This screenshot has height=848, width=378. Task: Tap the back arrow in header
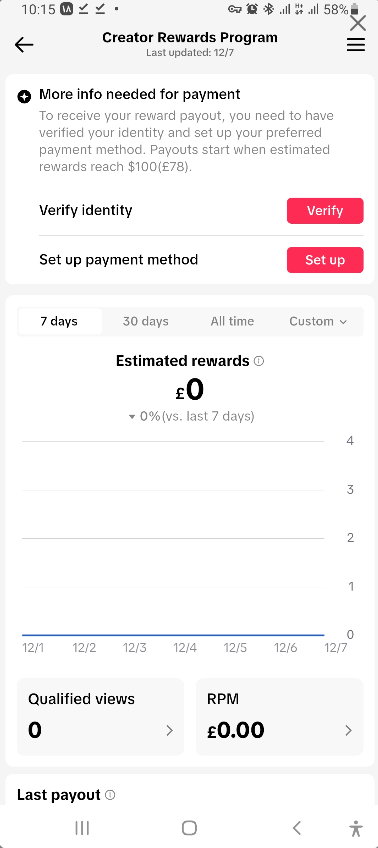(x=24, y=45)
